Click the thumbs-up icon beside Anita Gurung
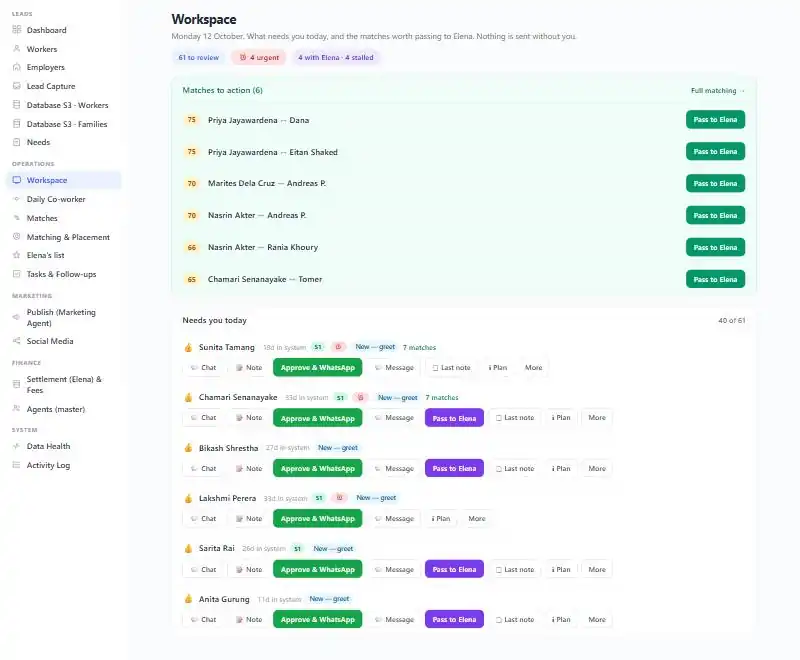Image resolution: width=800 pixels, height=660 pixels. click(x=188, y=599)
